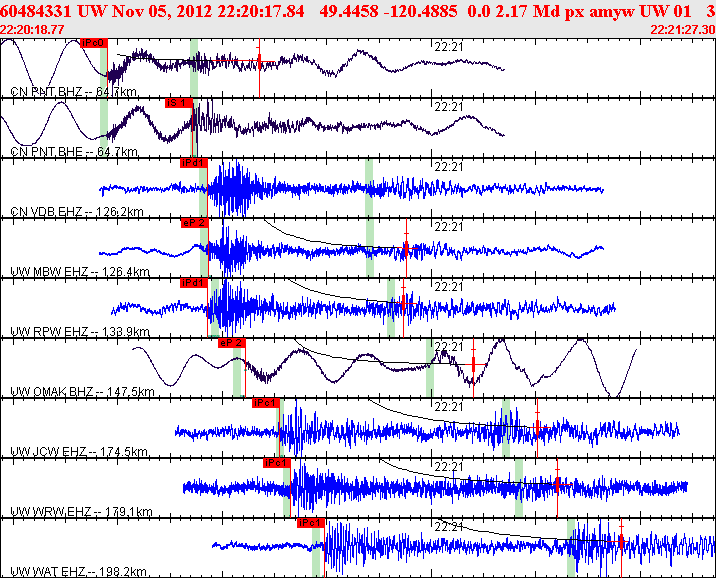Click the iPd1 pick flag on RPW trace

(194, 283)
